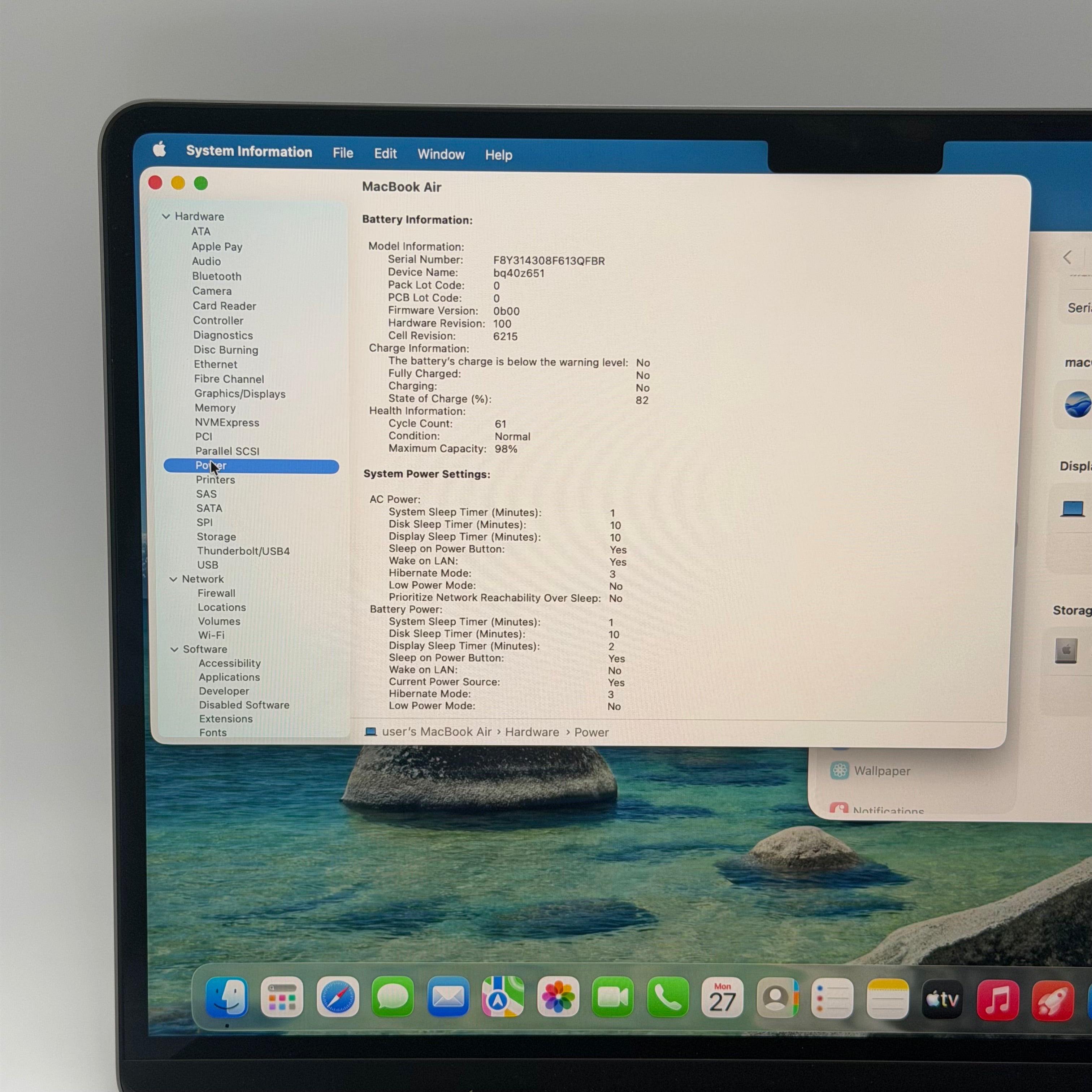Launch Maps from the dock
This screenshot has height=1092, width=1092.
(503, 997)
